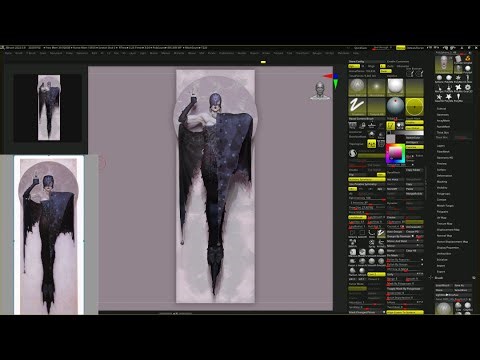Expand the Geometry subpalette
Viewport: 480px width, 360px height.
[x=443, y=115]
